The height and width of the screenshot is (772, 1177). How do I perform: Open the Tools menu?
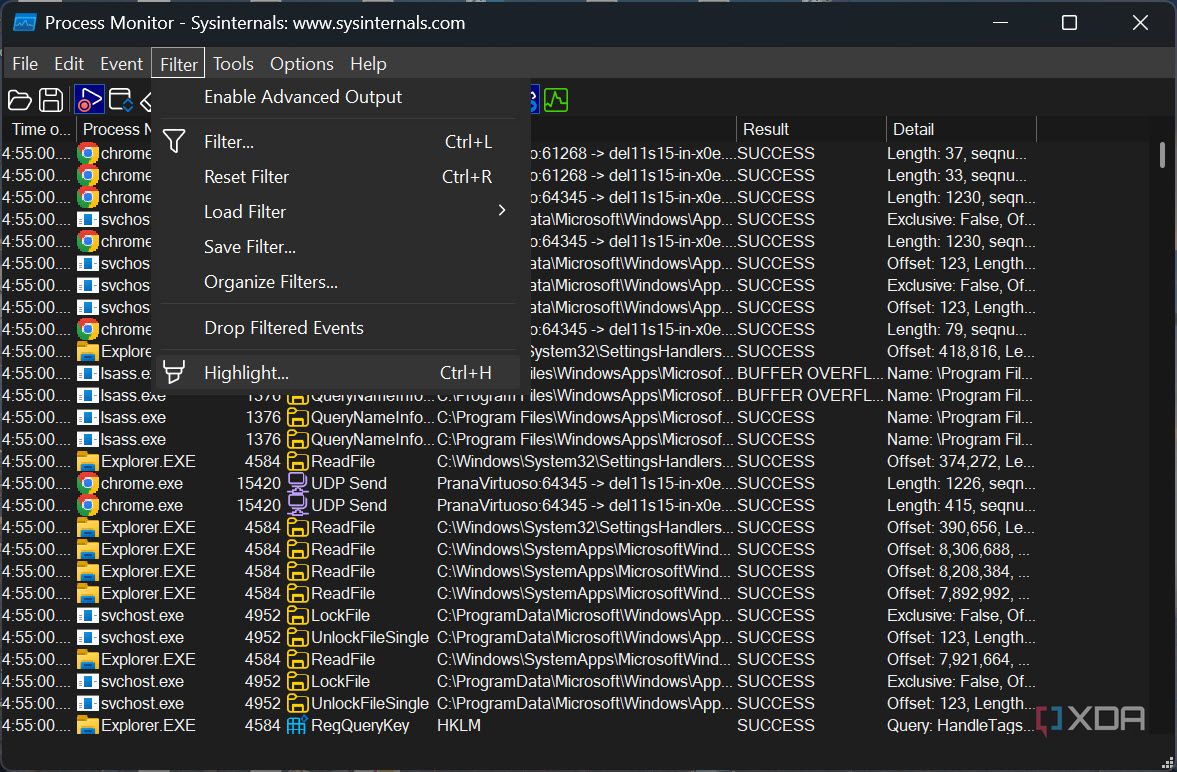pos(233,63)
